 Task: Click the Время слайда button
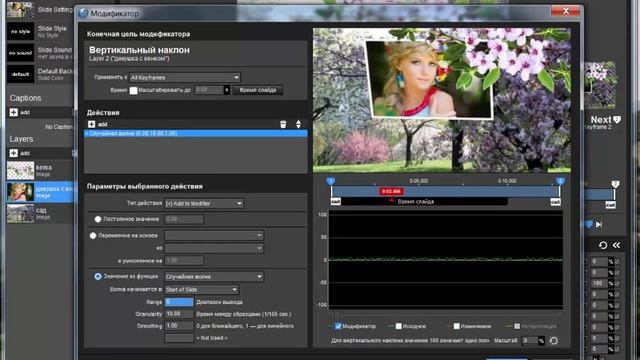pos(258,90)
